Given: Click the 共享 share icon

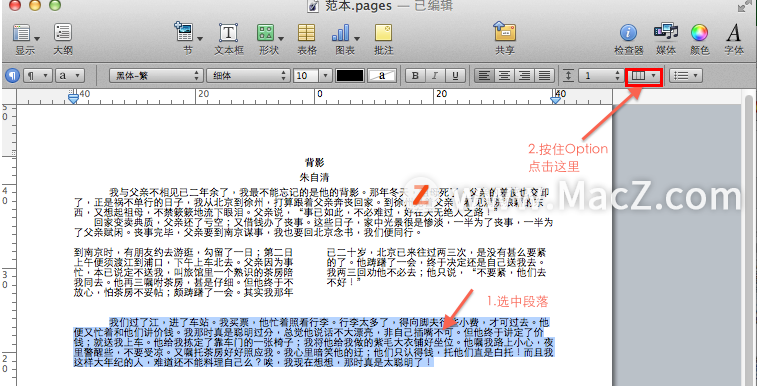Looking at the screenshot, I should pos(505,32).
